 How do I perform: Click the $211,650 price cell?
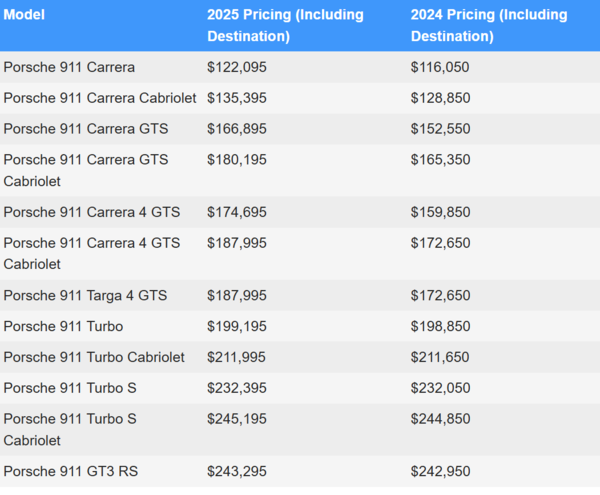440,357
